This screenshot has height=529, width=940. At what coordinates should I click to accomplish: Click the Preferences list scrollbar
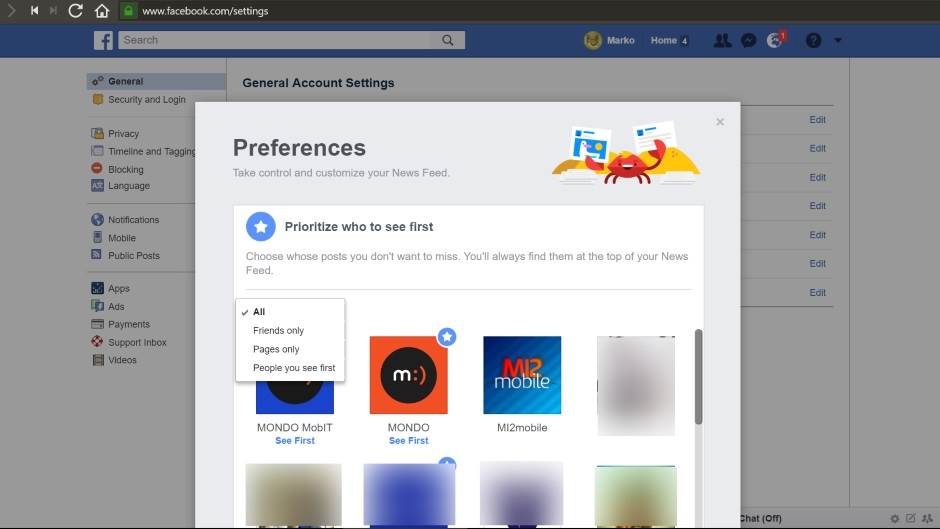[698, 377]
